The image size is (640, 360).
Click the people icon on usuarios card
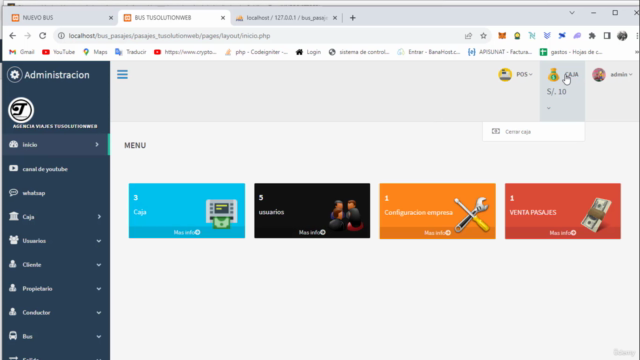346,215
